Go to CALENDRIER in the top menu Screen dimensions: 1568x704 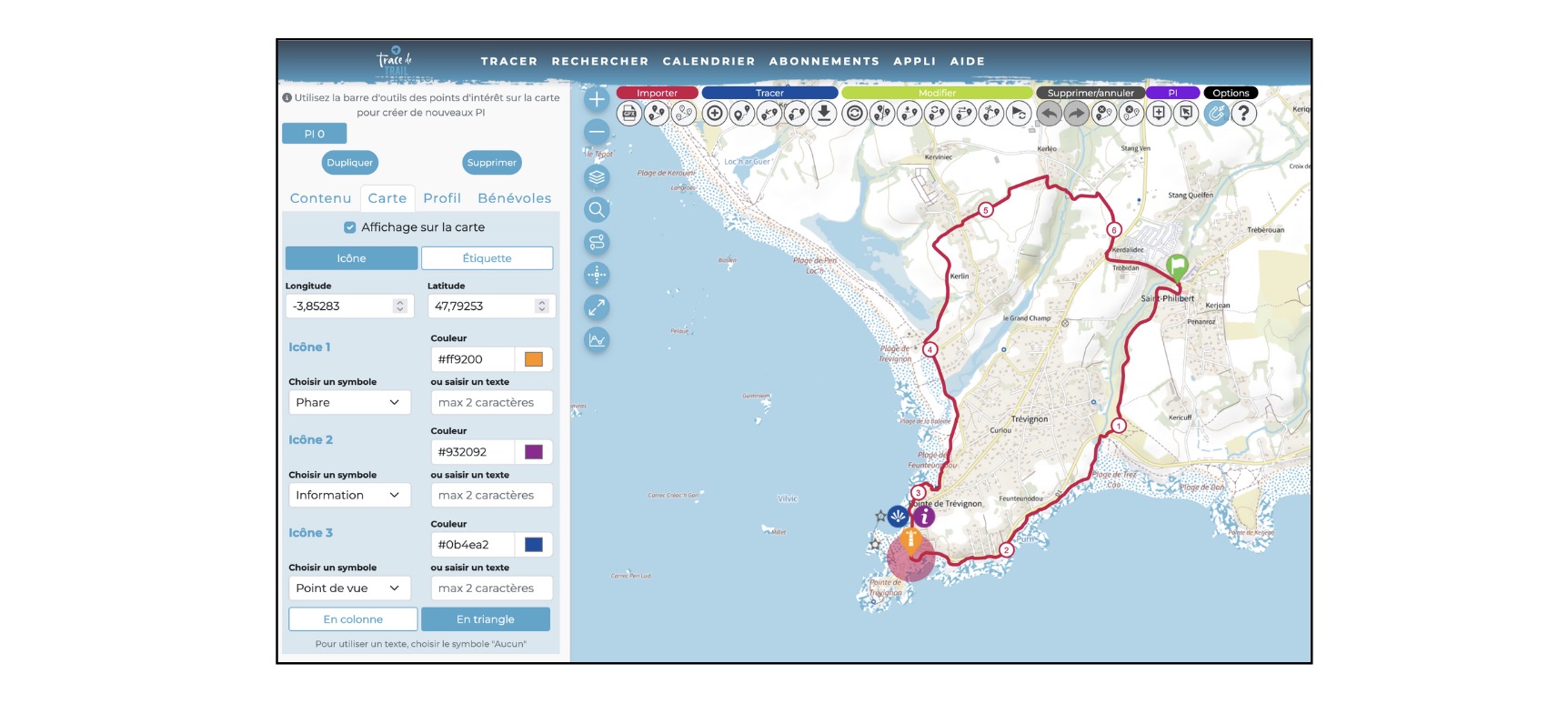click(x=709, y=62)
